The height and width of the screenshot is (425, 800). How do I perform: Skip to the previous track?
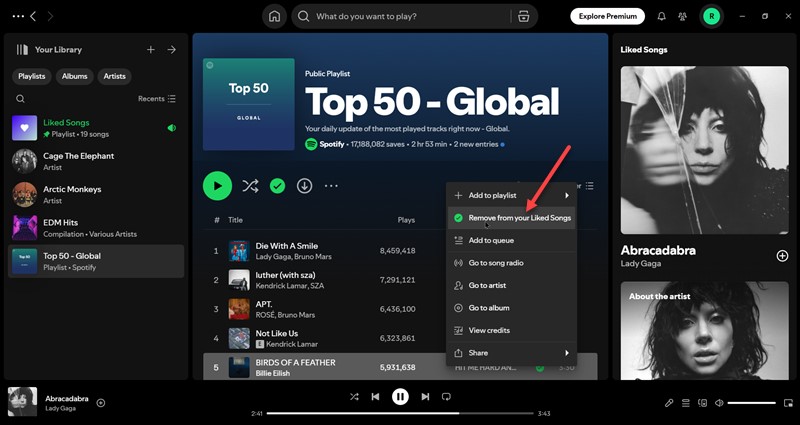pos(376,396)
